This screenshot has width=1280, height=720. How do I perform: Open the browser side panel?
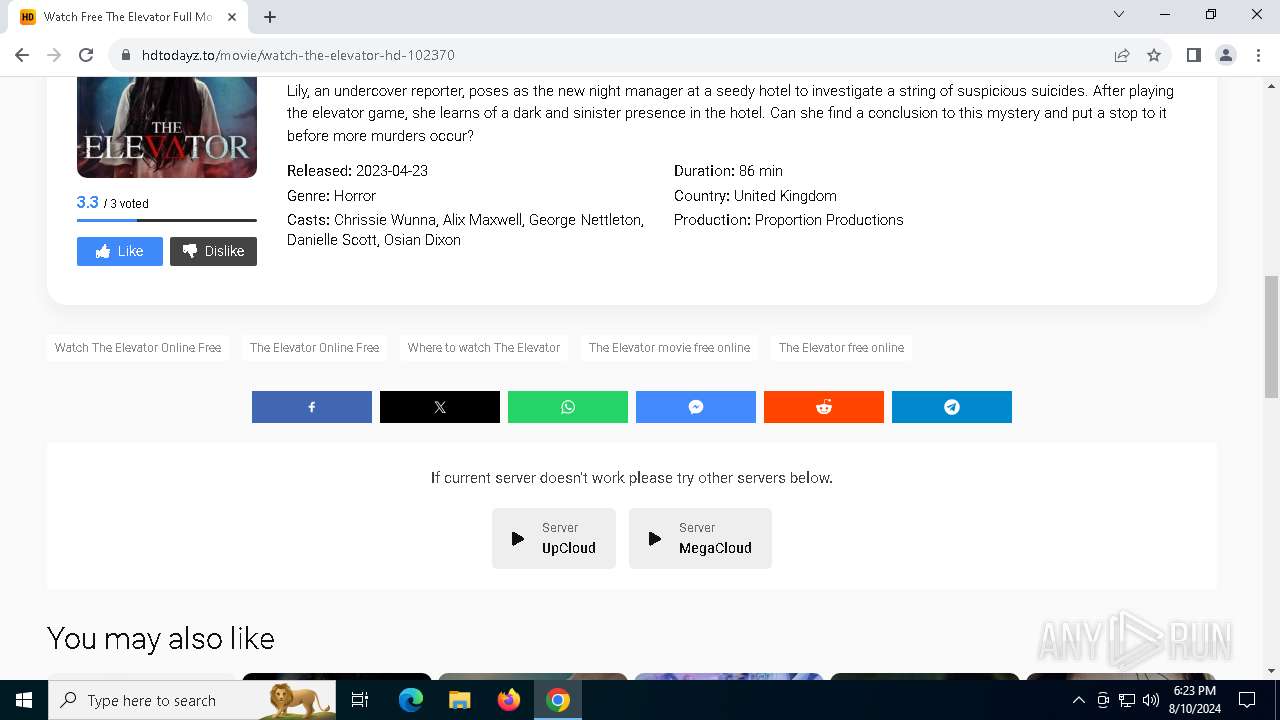[1193, 55]
